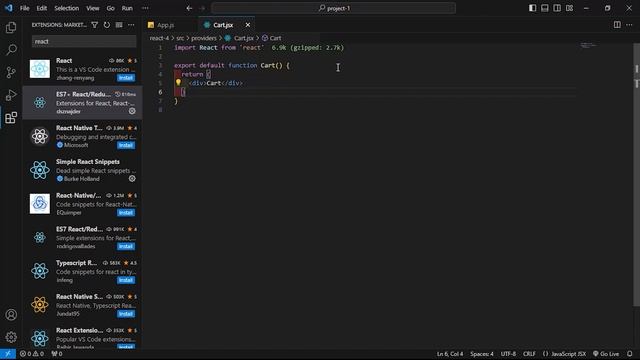The width and height of the screenshot is (640, 360).
Task: Open the Manage gear in the activity bar
Action: click(x=11, y=337)
